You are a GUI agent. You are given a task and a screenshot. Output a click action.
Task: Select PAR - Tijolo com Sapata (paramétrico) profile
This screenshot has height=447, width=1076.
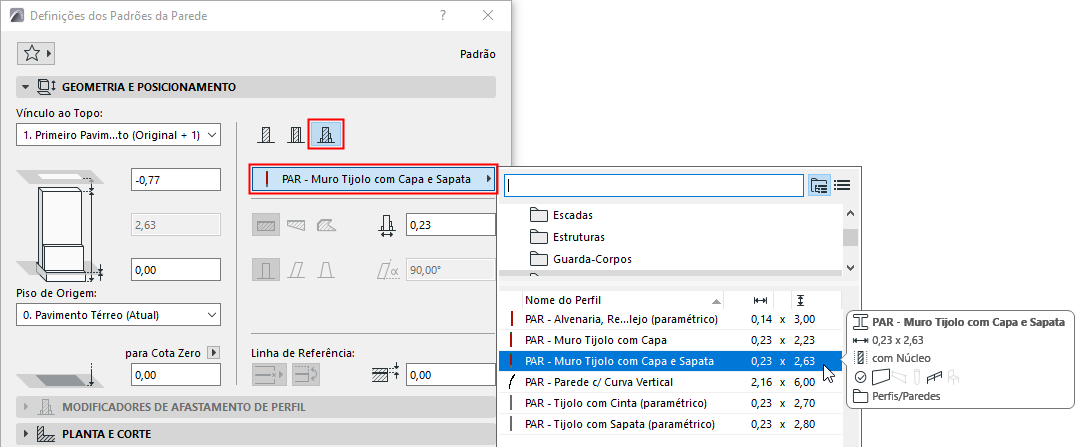(670, 424)
